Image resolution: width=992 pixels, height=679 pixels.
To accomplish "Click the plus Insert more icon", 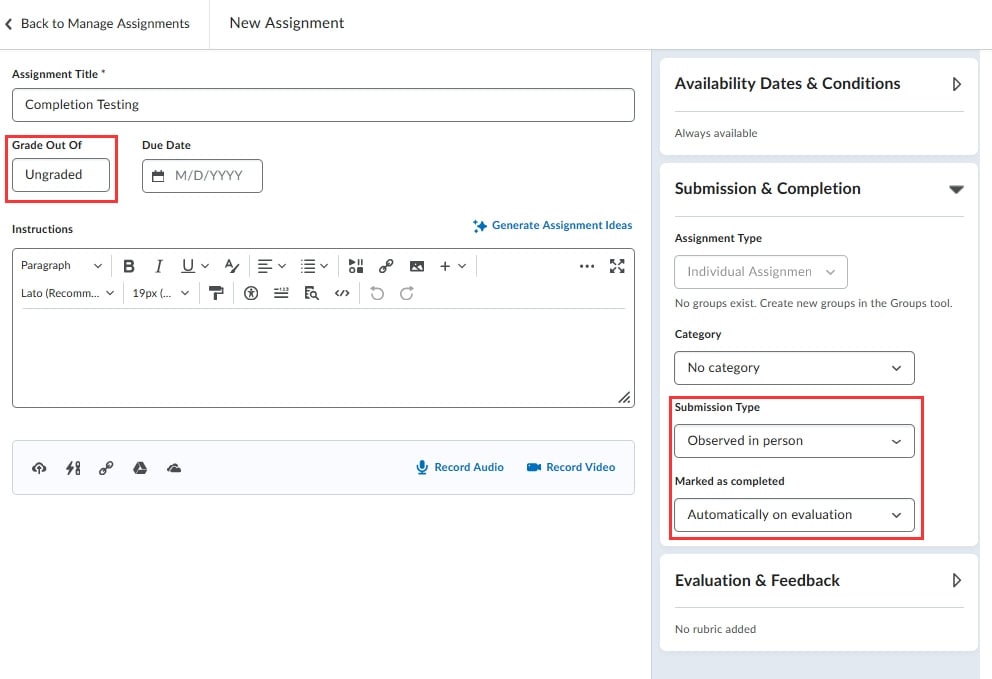I will (x=445, y=266).
